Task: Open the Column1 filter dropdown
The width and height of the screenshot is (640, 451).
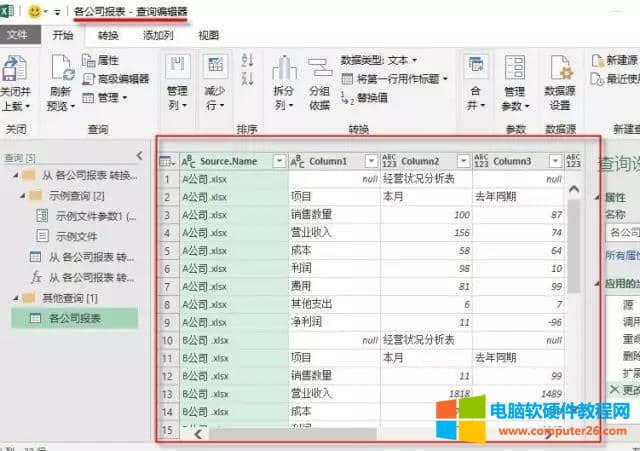Action: (x=371, y=161)
